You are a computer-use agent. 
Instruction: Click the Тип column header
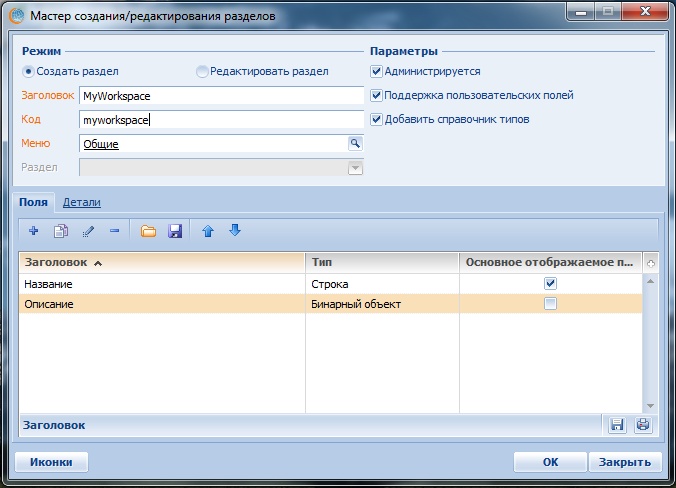[x=382, y=263]
